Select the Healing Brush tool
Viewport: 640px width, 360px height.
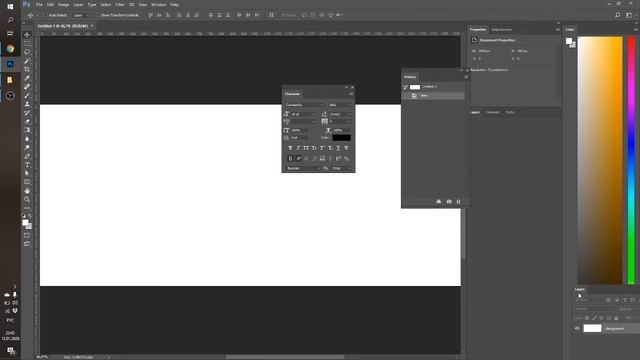click(27, 87)
